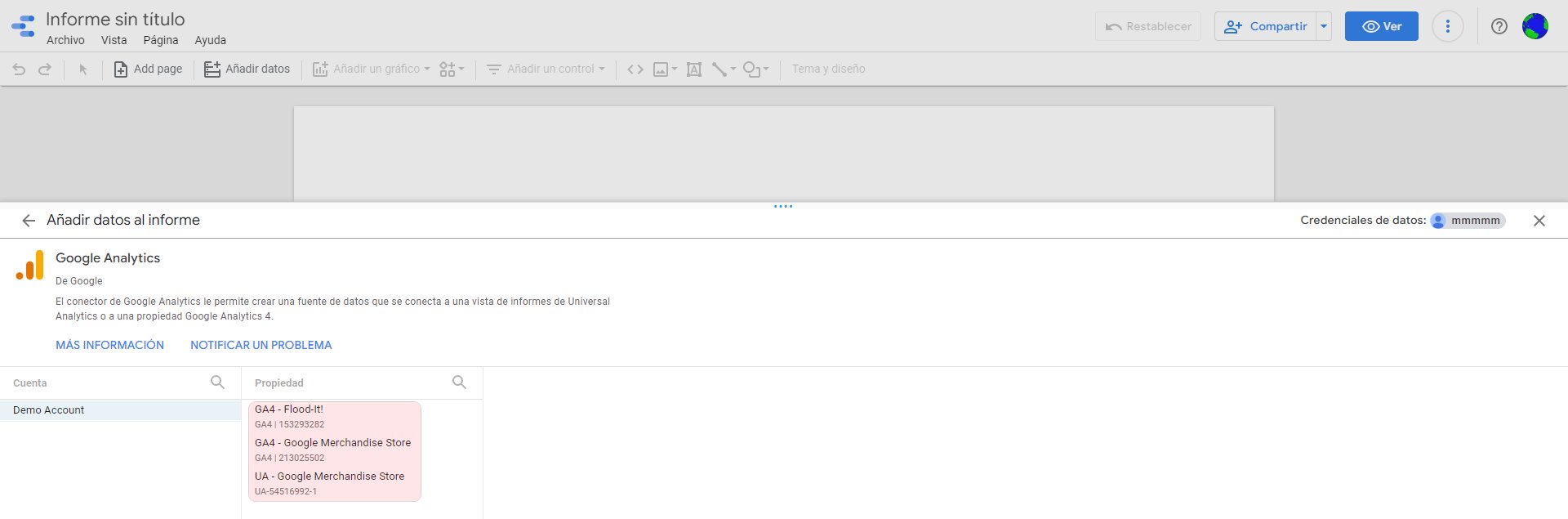The height and width of the screenshot is (519, 1568).
Task: Open the more options three-dot menu
Action: pyautogui.click(x=1448, y=26)
